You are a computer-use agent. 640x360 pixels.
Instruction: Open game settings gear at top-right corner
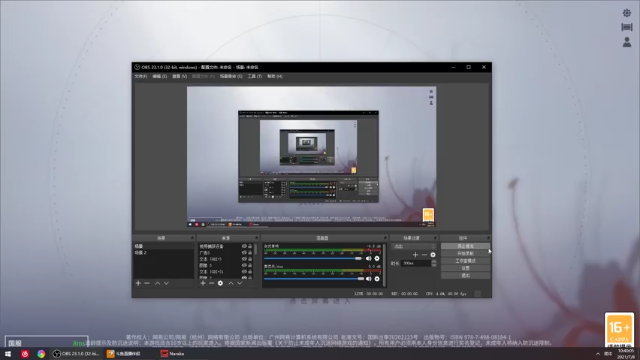[x=627, y=13]
